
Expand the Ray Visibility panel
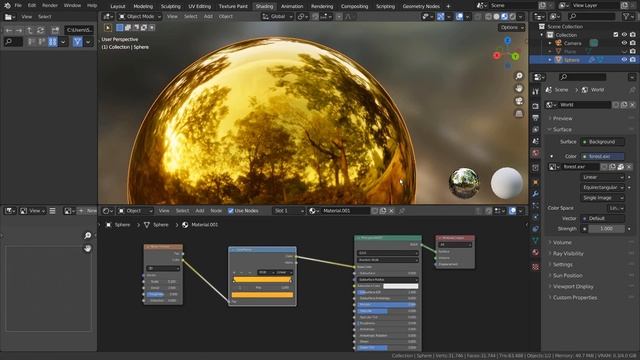pos(568,253)
